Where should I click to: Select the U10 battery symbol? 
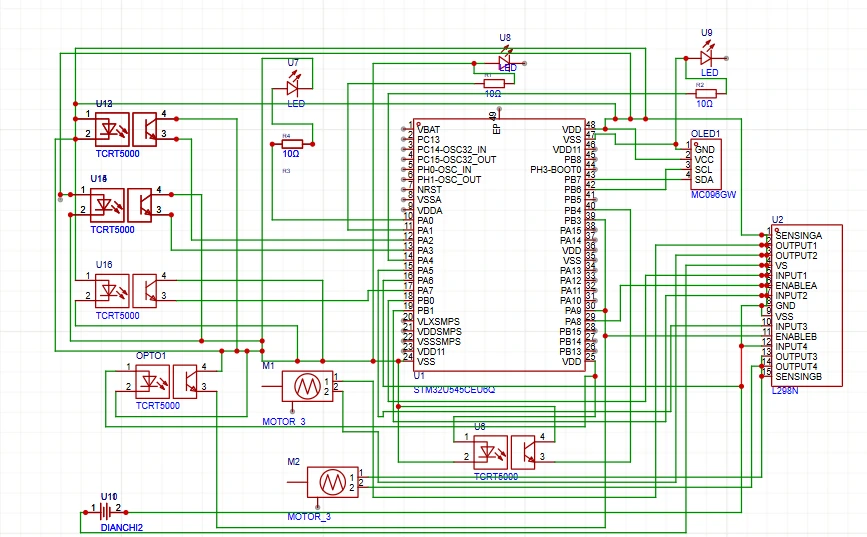click(105, 513)
